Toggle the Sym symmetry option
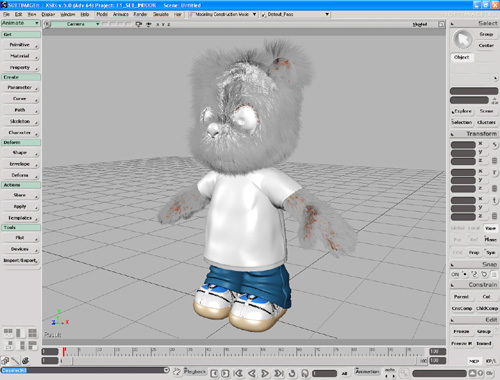Viewport: 500px width, 380px height. tap(490, 252)
